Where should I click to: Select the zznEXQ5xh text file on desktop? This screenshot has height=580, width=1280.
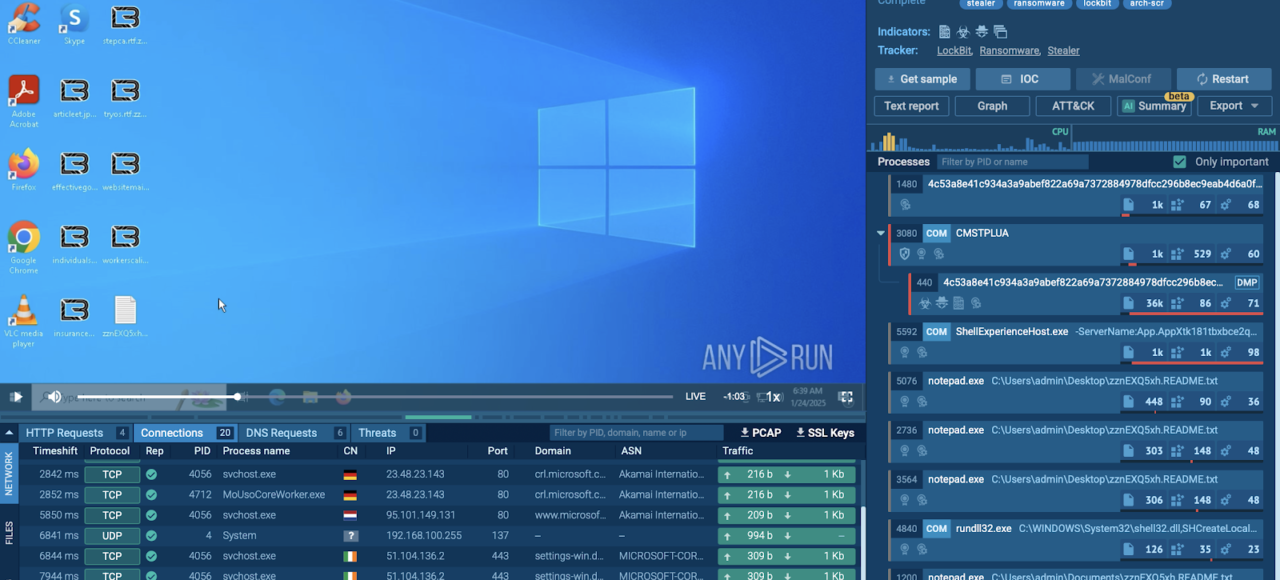125,316
